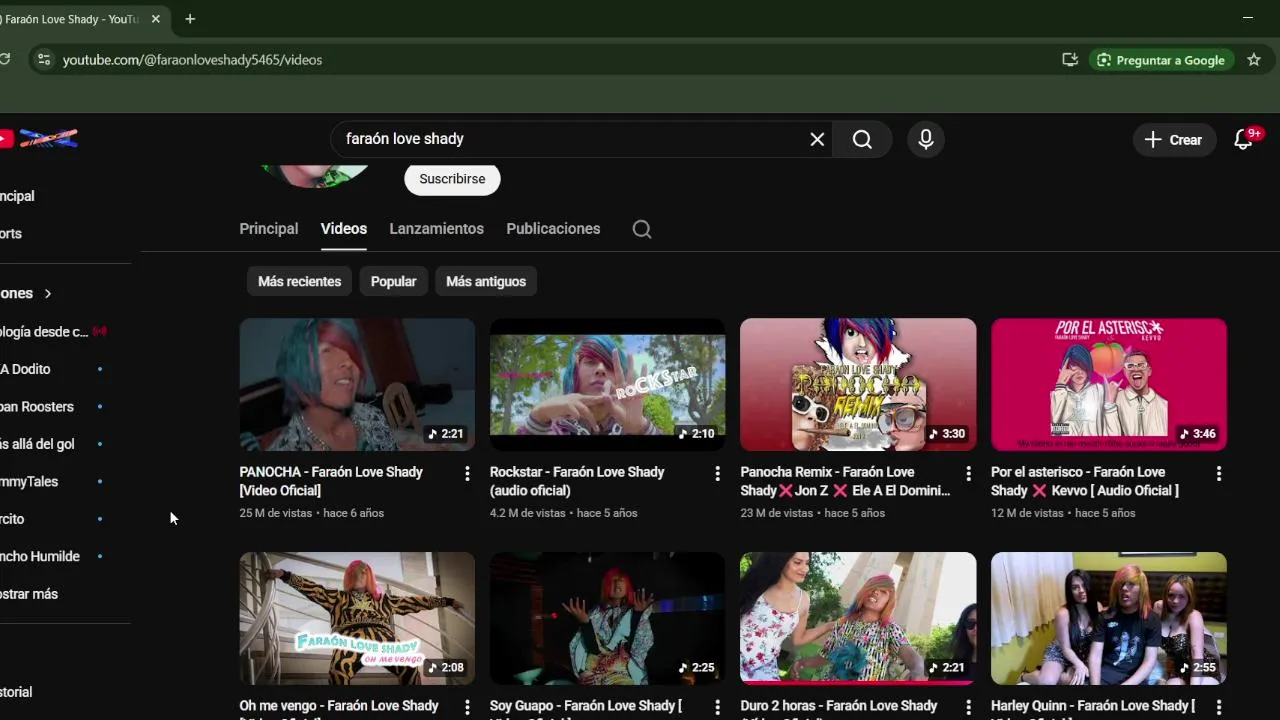Sort by Más recientes
Screen dimensions: 1280x720
pyautogui.click(x=299, y=281)
